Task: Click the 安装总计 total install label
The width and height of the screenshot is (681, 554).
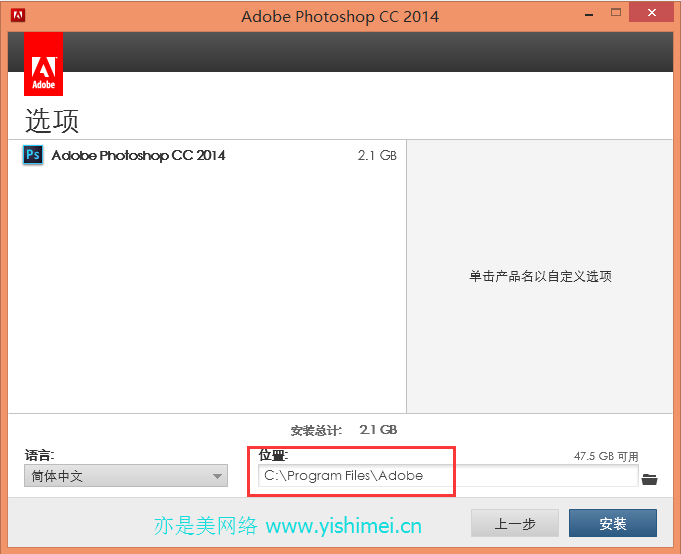Action: pyautogui.click(x=316, y=431)
